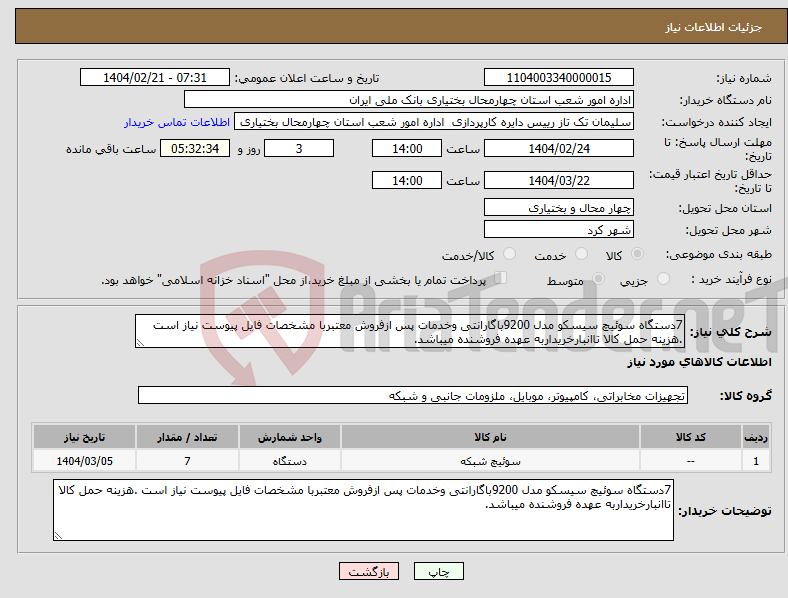Select the جزیی purchase type radio
This screenshot has width=788, height=598.
pos(663,278)
